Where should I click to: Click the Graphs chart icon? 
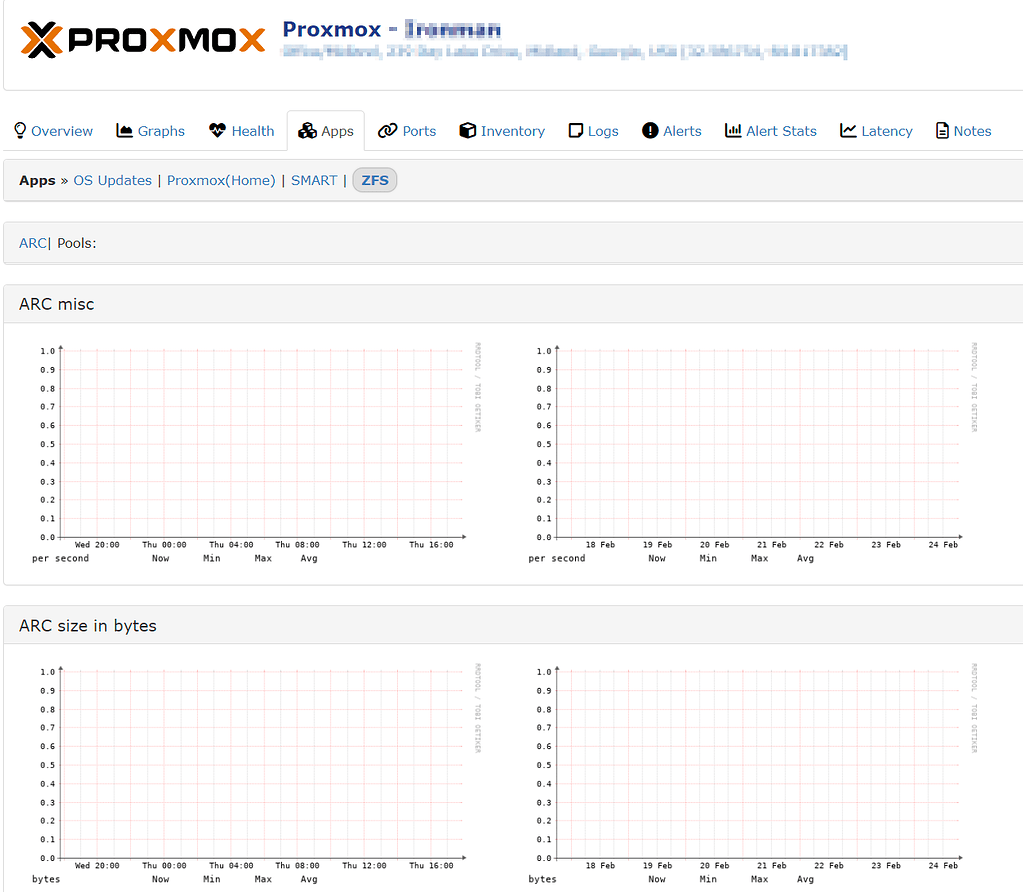tap(123, 130)
